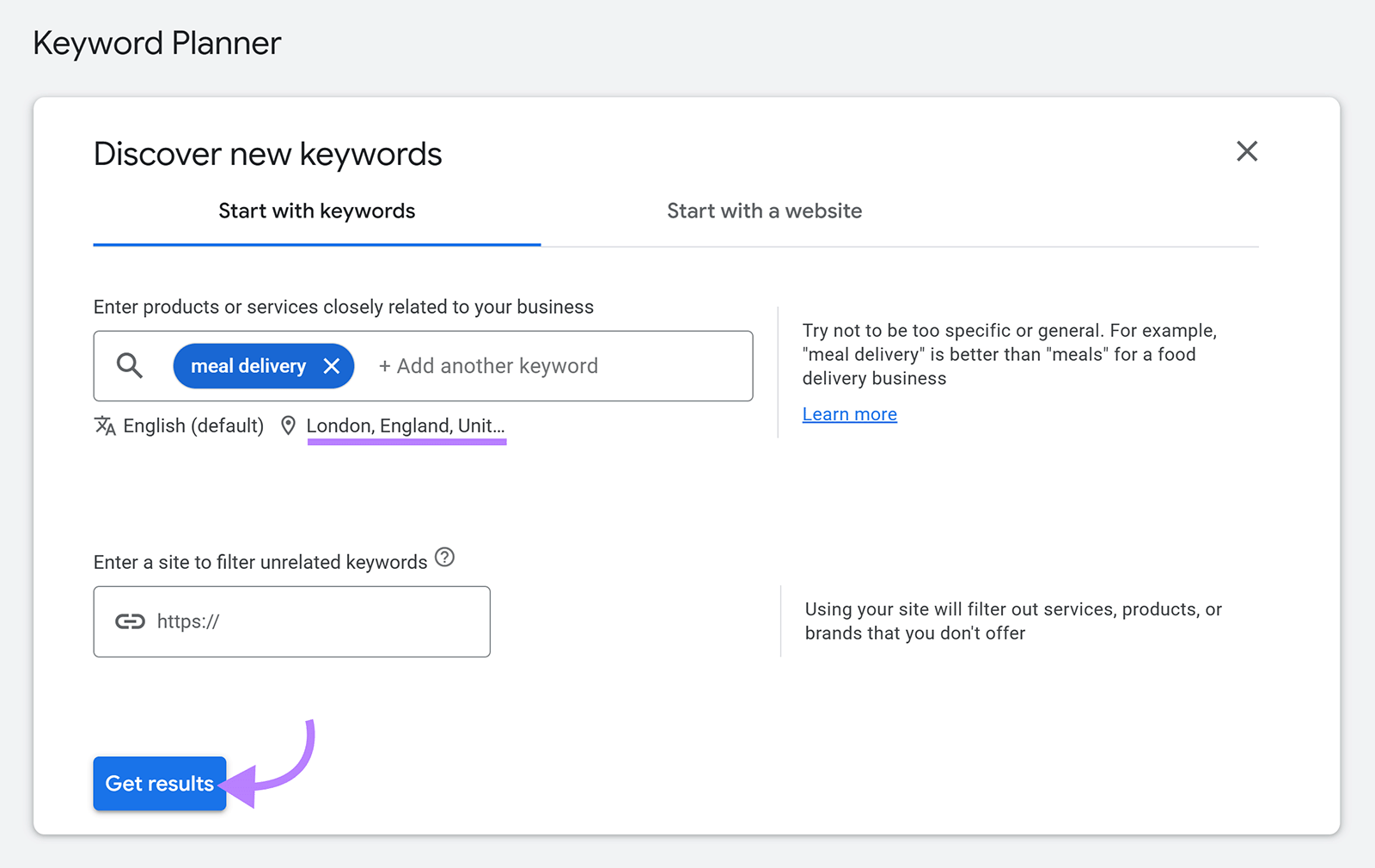Click the "Discover new keywords" heading
This screenshot has width=1375, height=868.
pos(267,154)
